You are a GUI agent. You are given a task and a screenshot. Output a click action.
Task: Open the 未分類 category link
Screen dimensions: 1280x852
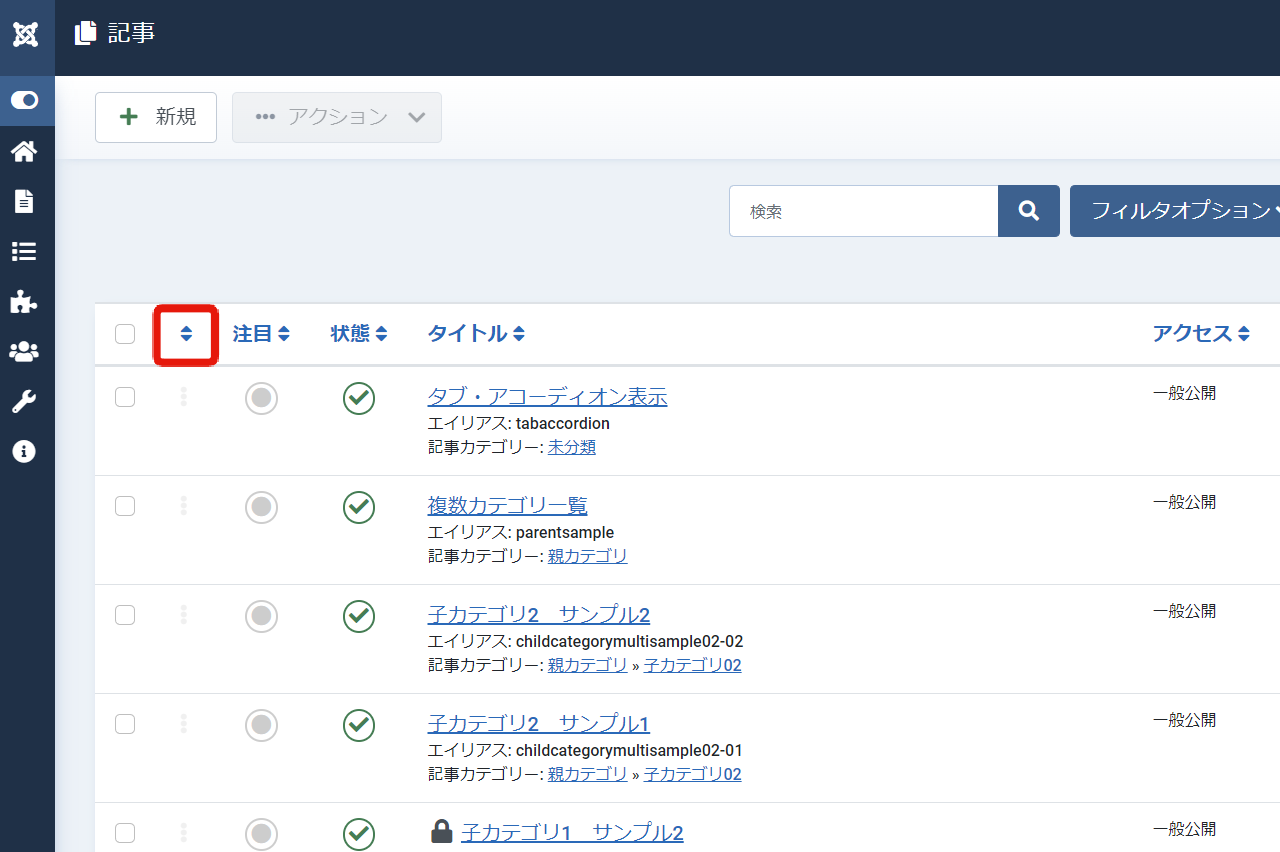tap(572, 447)
